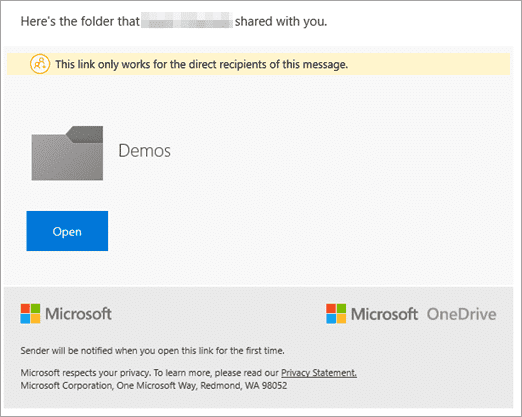The width and height of the screenshot is (522, 417).
Task: Click the four-color Microsoft logo at footer left
Action: coord(30,313)
